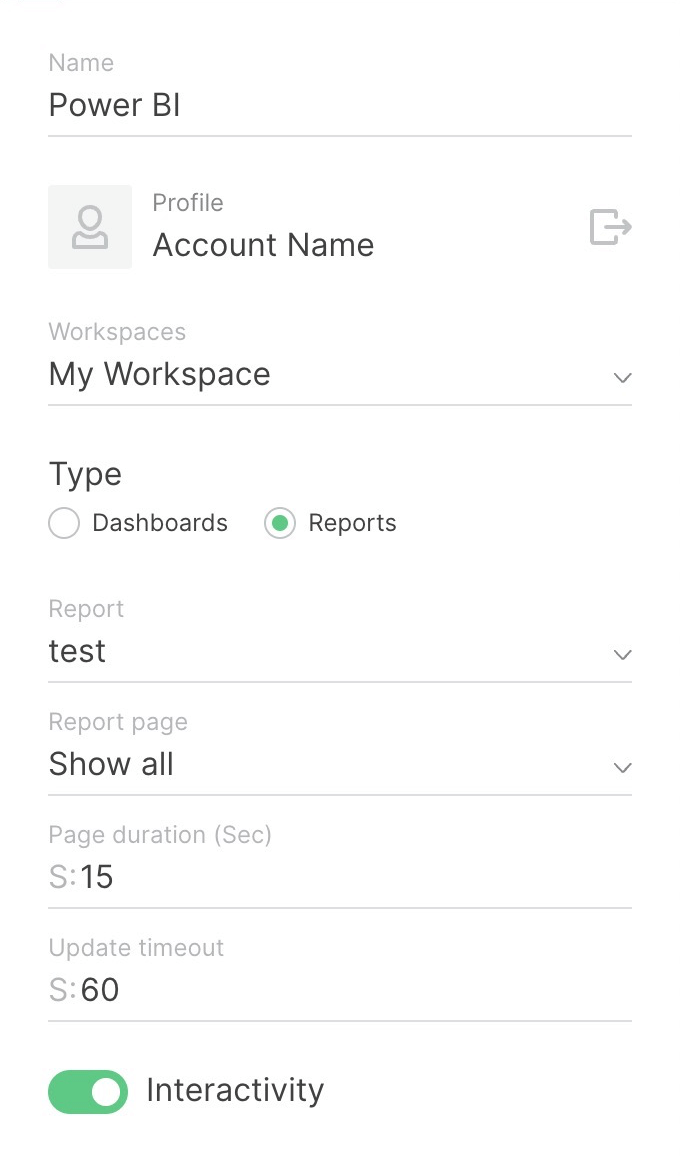Open the My Workspace dropdown
The height and width of the screenshot is (1176, 680).
[340, 374]
